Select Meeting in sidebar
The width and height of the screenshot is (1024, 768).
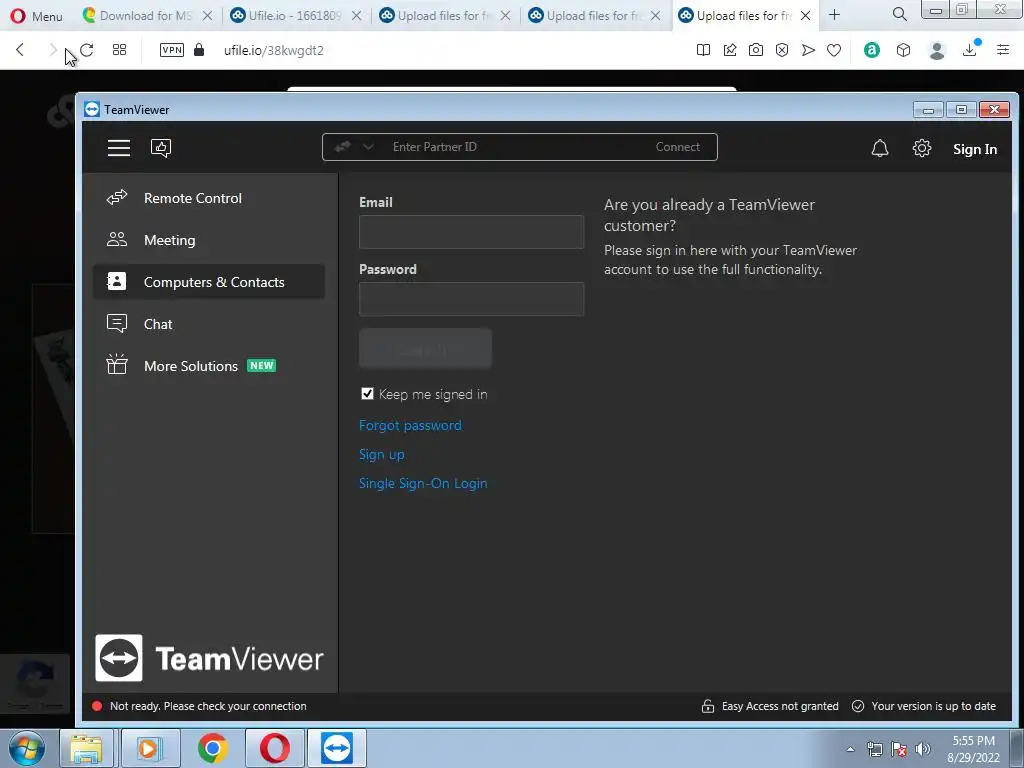[209, 240]
